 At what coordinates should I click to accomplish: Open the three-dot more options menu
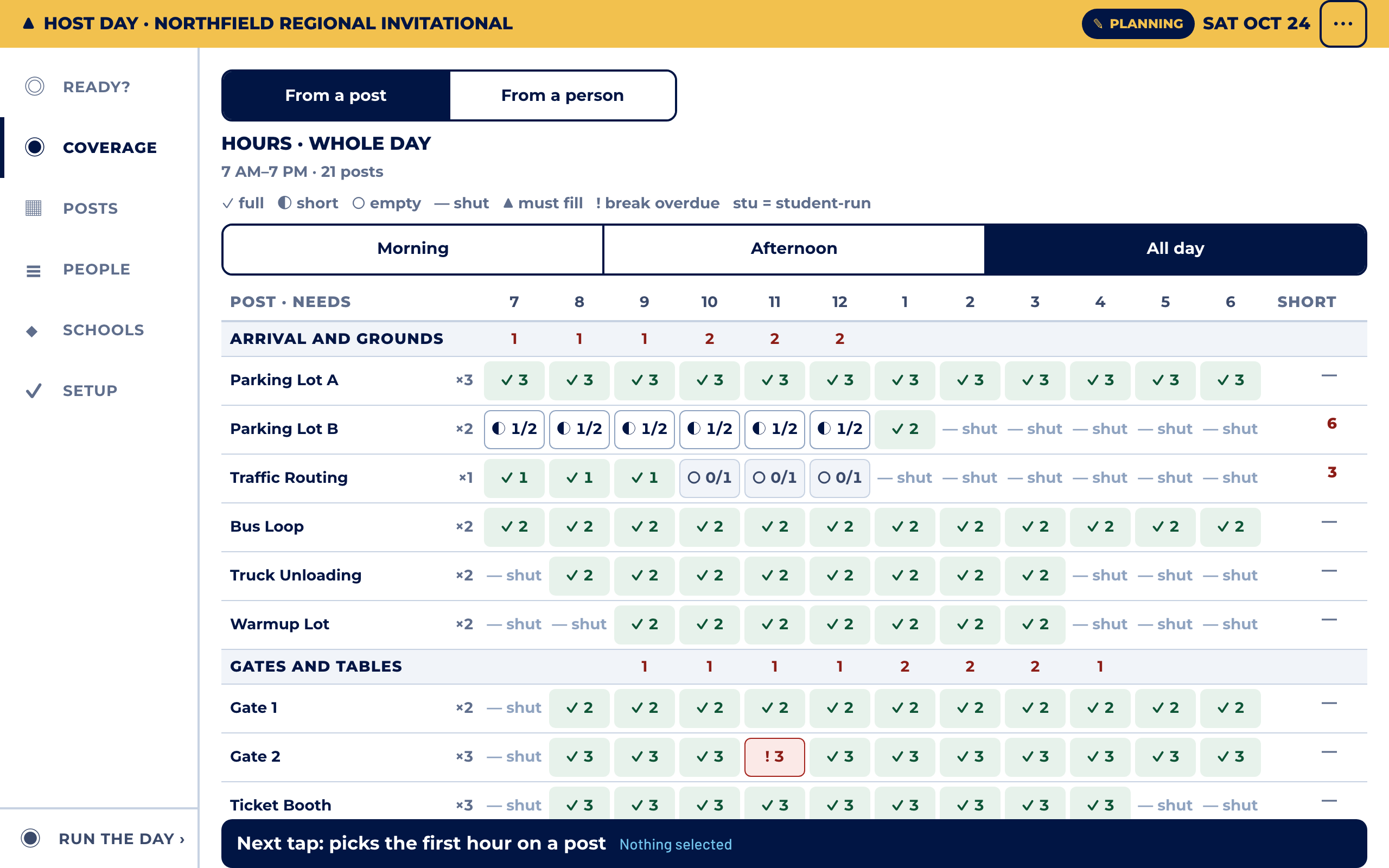1342,23
